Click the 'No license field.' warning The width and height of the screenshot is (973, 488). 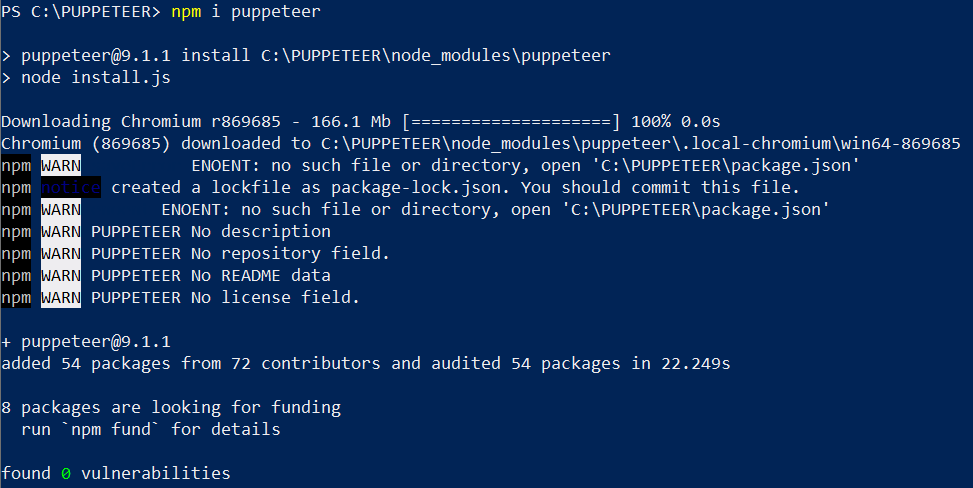click(275, 298)
